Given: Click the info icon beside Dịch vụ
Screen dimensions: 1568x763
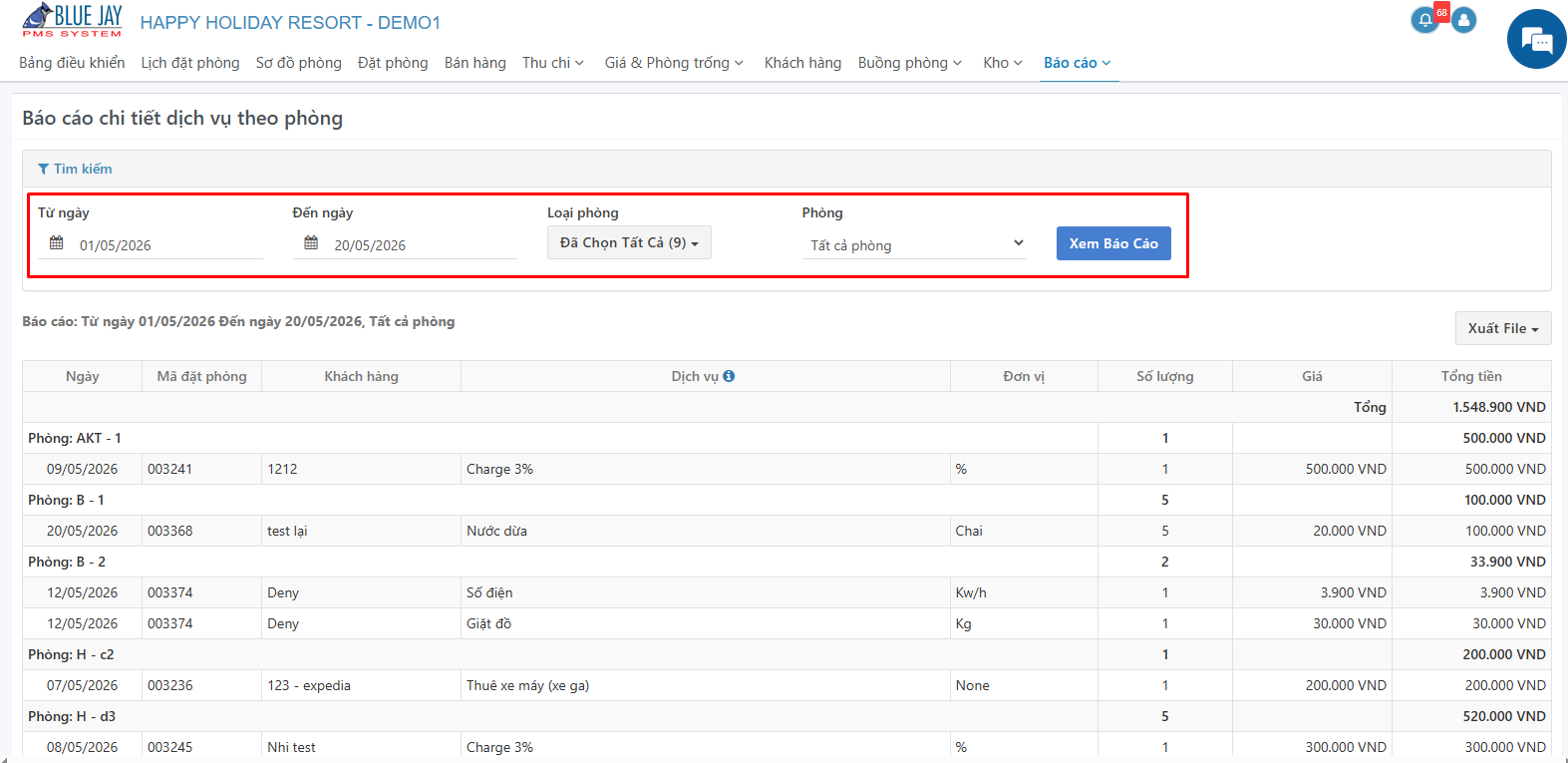Looking at the screenshot, I should point(729,376).
